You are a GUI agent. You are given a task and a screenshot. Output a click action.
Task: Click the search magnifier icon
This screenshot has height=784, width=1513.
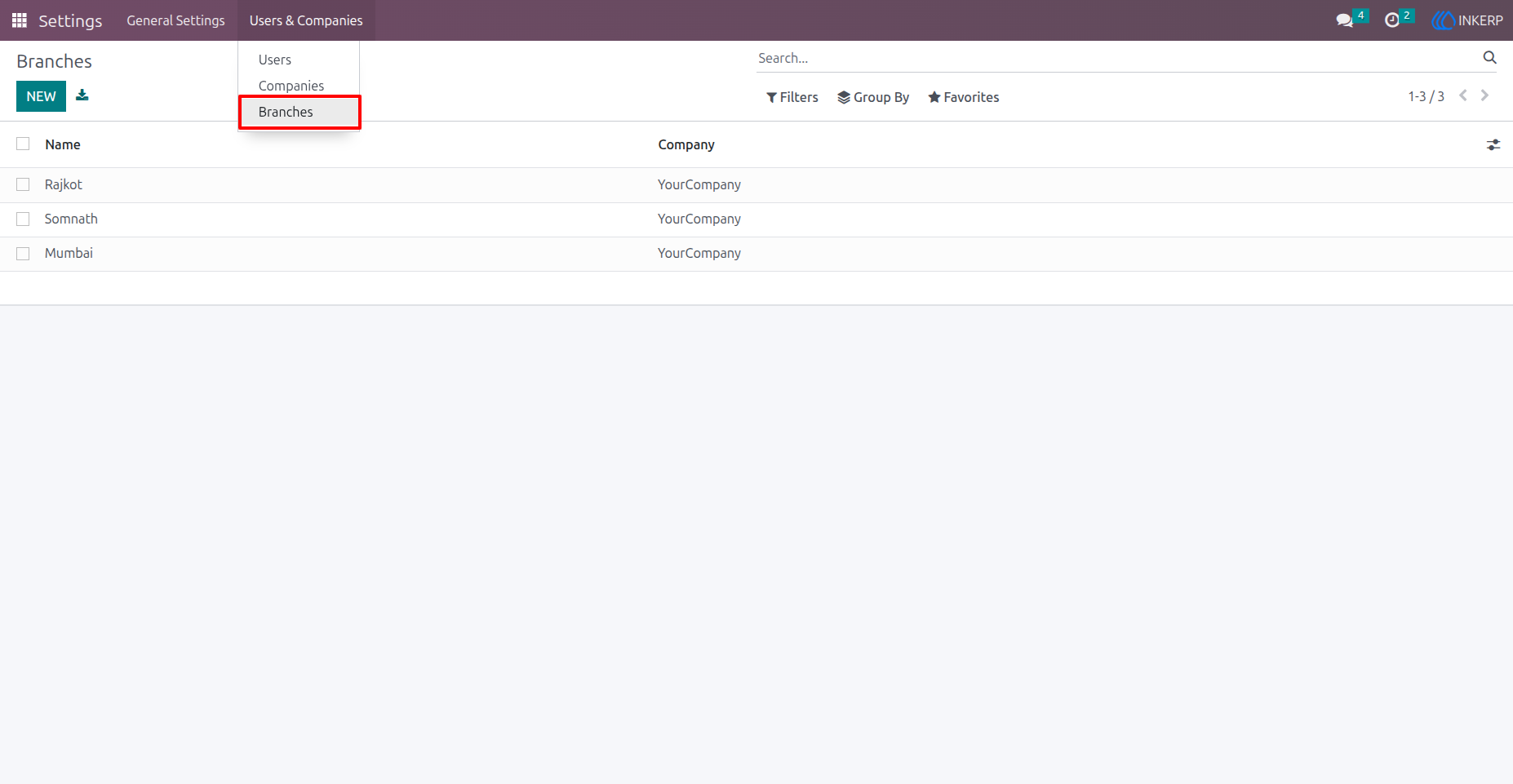click(1489, 58)
